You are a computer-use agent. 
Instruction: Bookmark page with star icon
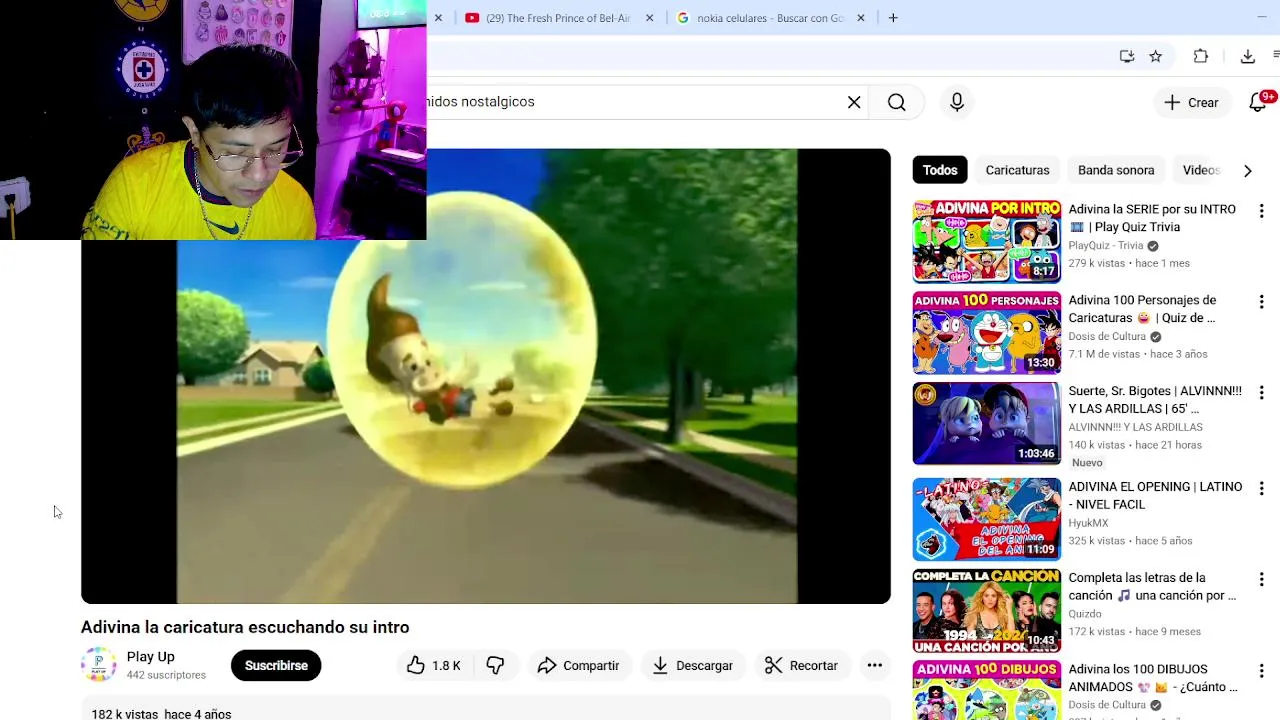[1156, 57]
